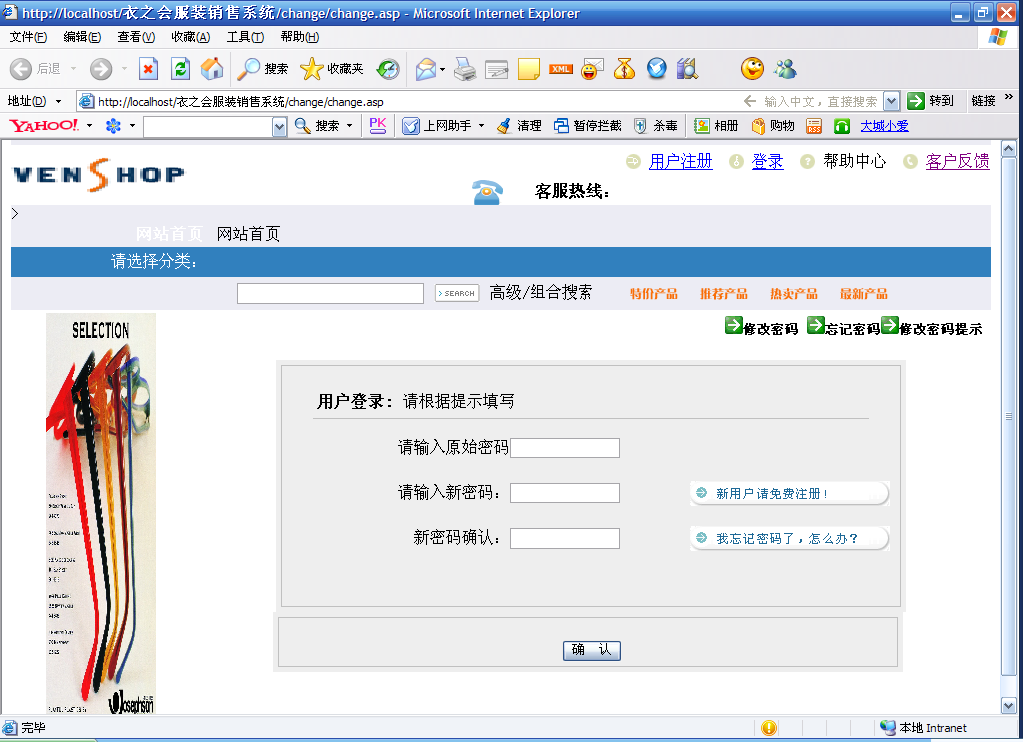Click the 大城小爱 link in toolbar
1023x742 pixels.
click(884, 125)
